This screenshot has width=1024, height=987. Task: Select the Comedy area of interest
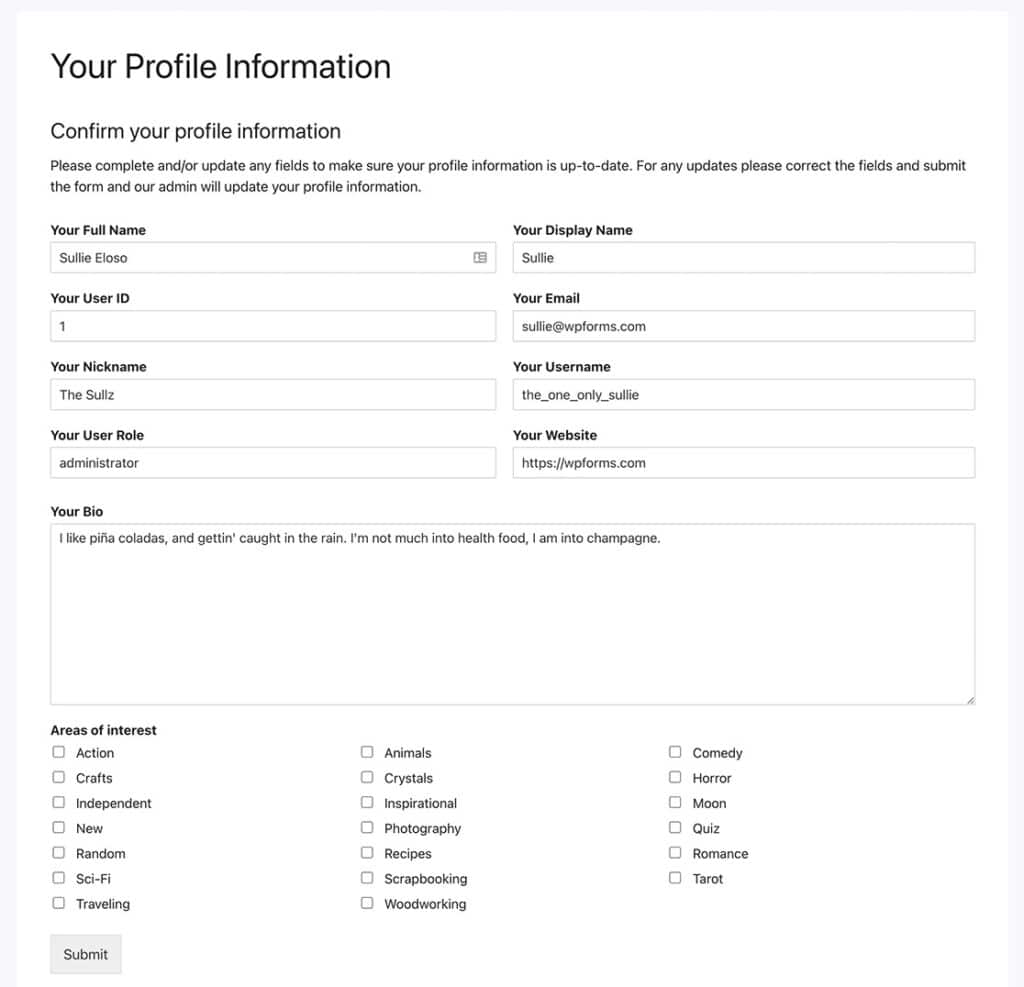point(676,752)
